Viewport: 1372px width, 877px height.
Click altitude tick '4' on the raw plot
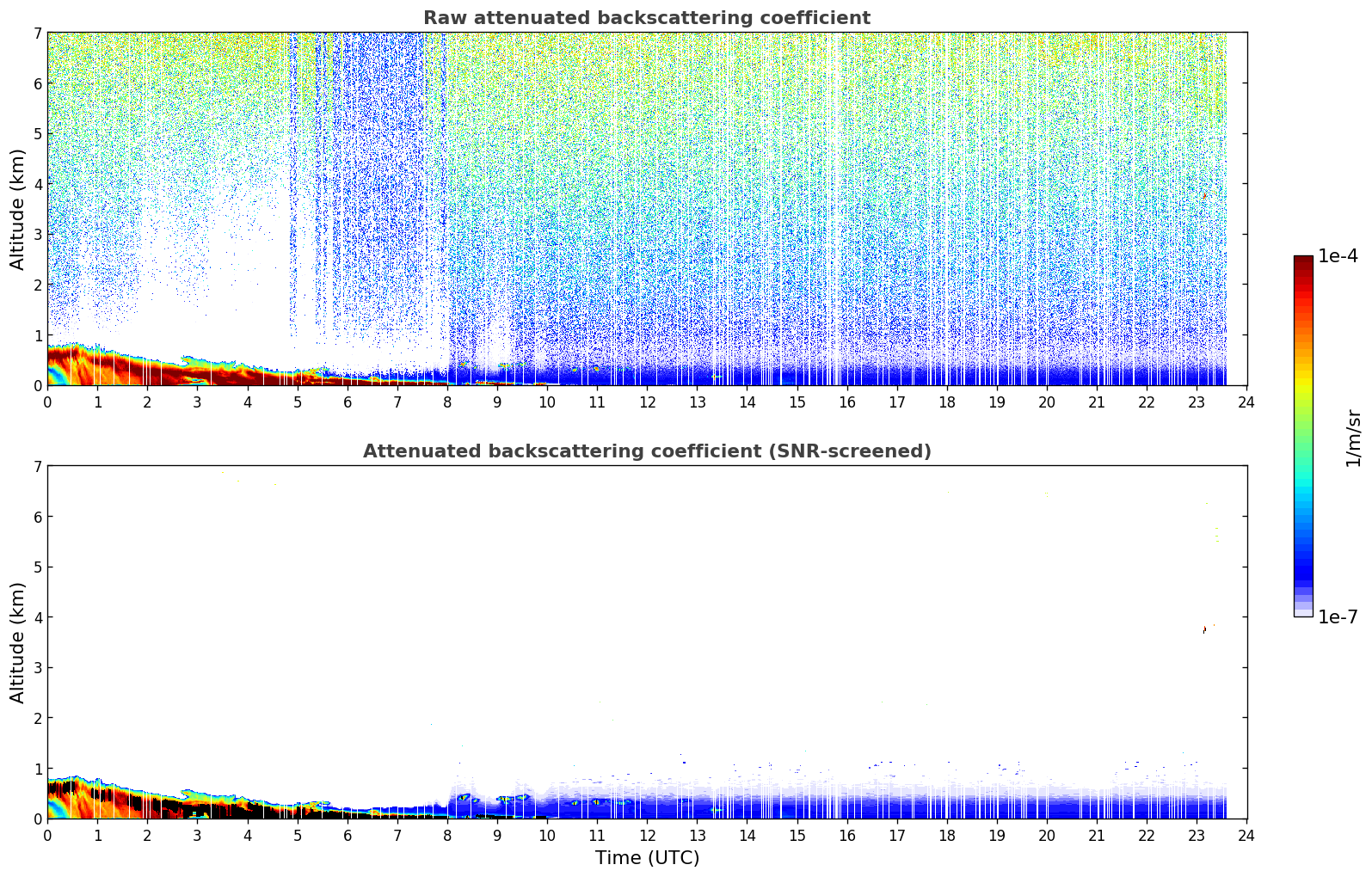coord(37,184)
